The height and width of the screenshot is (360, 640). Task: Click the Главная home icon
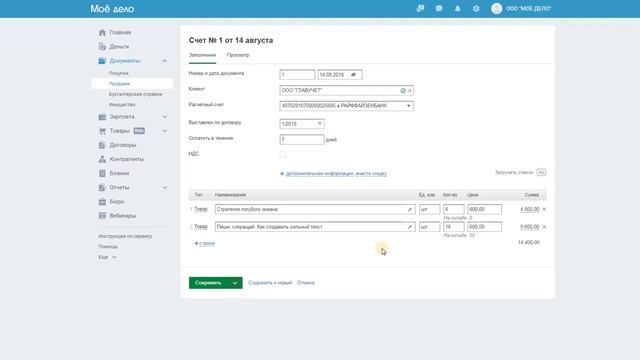point(102,32)
